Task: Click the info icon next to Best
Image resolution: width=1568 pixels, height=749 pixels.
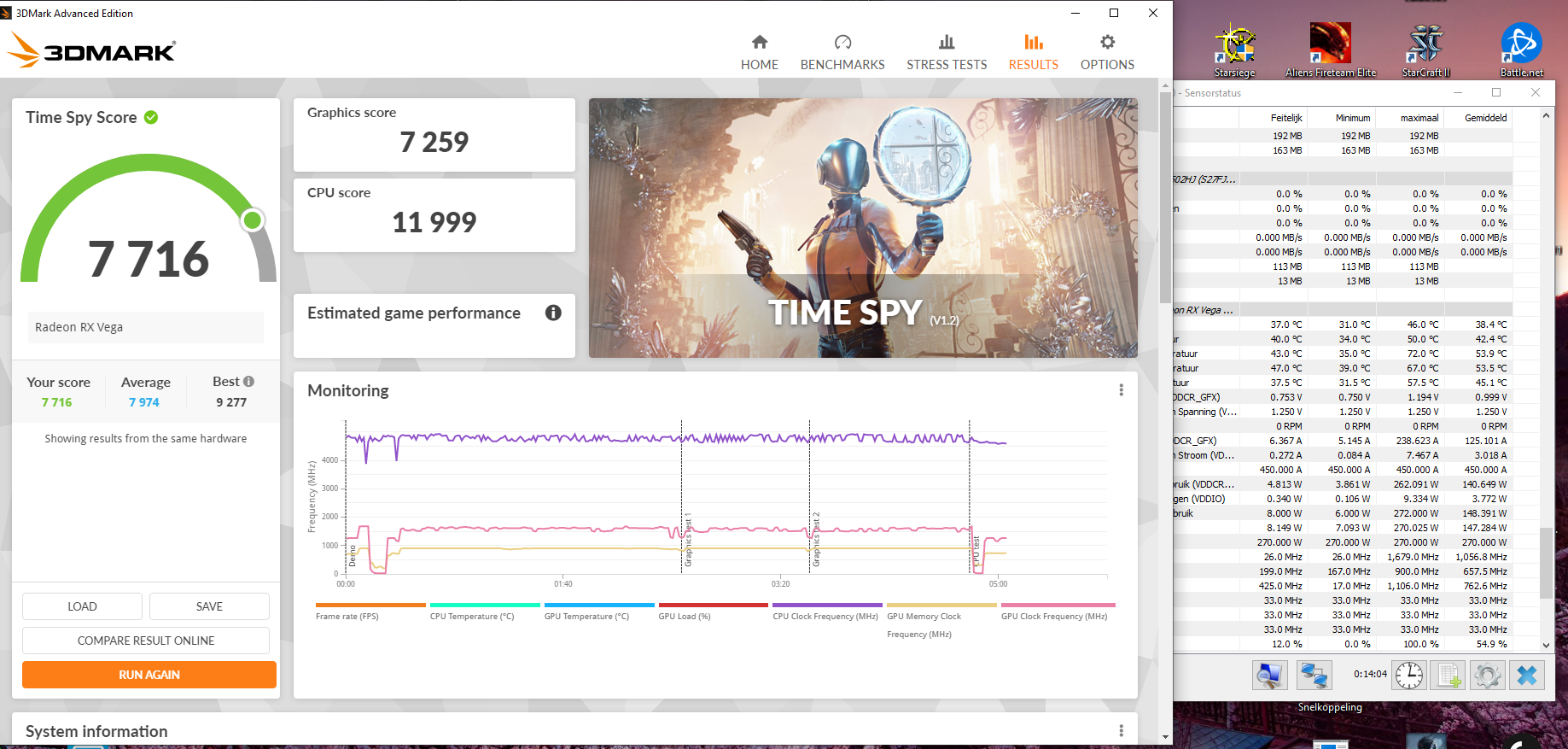Action: pyautogui.click(x=248, y=382)
